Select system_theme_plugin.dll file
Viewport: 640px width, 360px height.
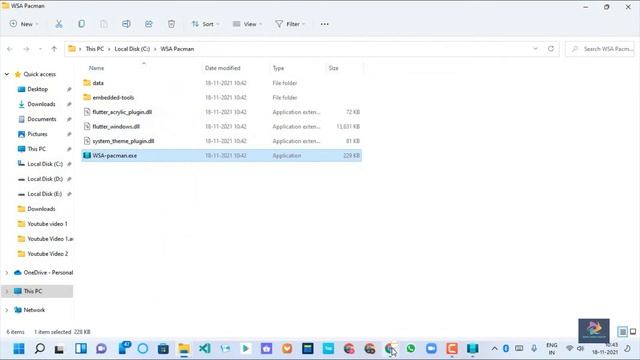[221, 141]
